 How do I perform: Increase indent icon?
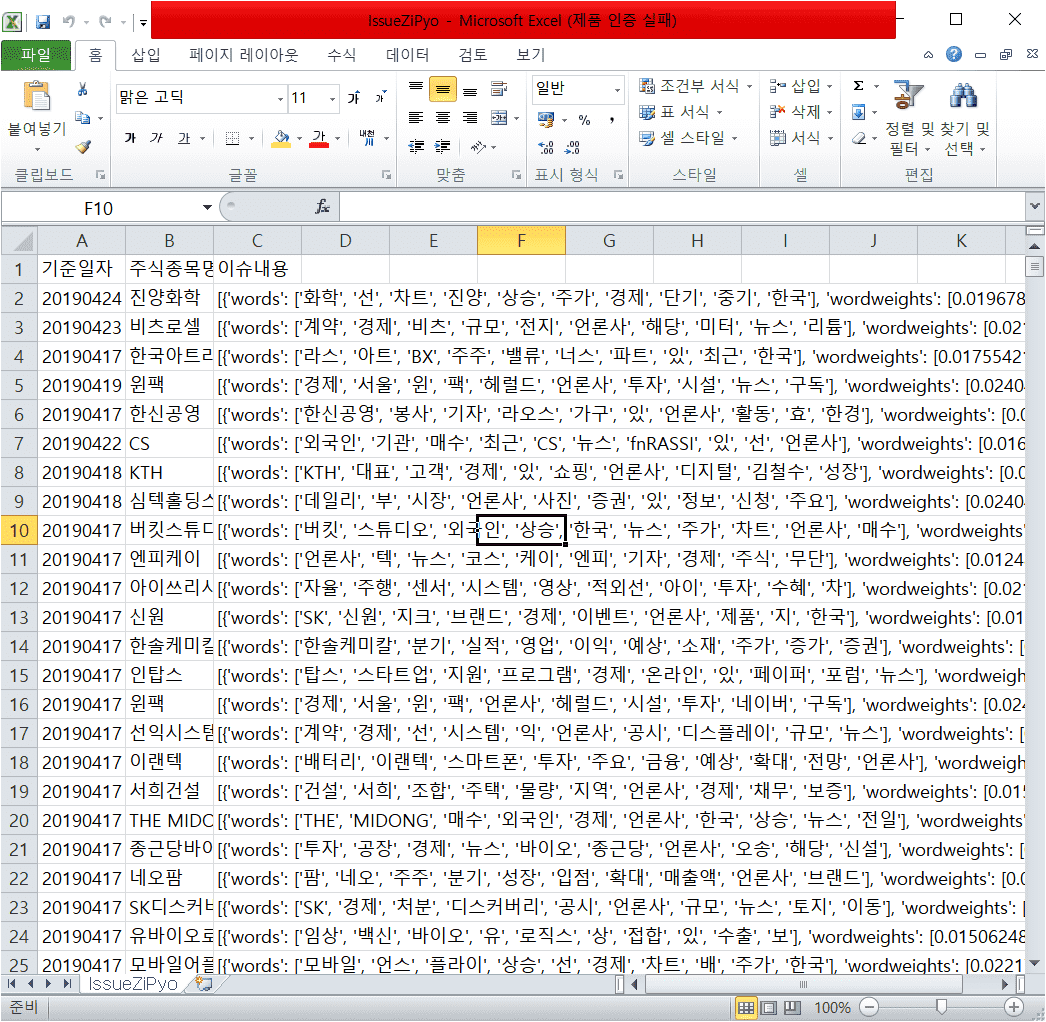[x=442, y=146]
